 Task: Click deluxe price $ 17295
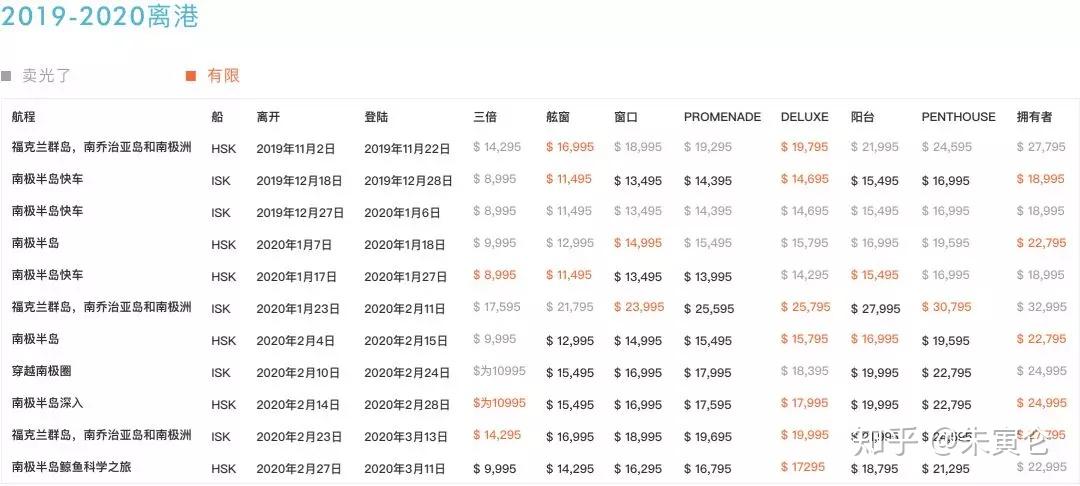(x=802, y=467)
